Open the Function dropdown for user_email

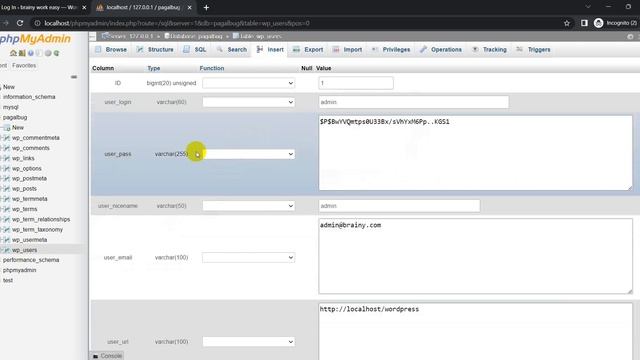click(249, 258)
